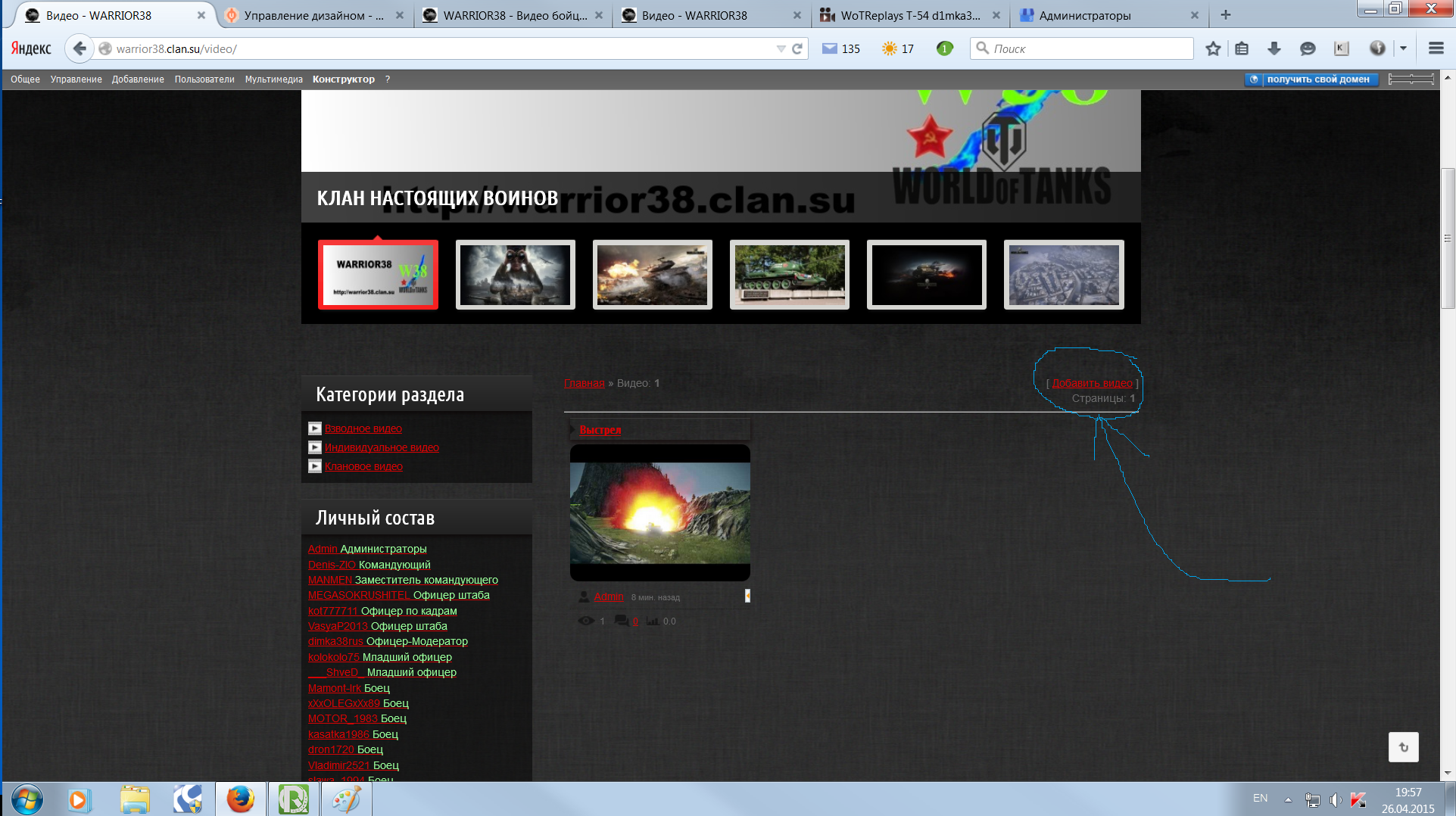The width and height of the screenshot is (1456, 816).
Task: Open the Firefox taskbar icon
Action: 240,799
